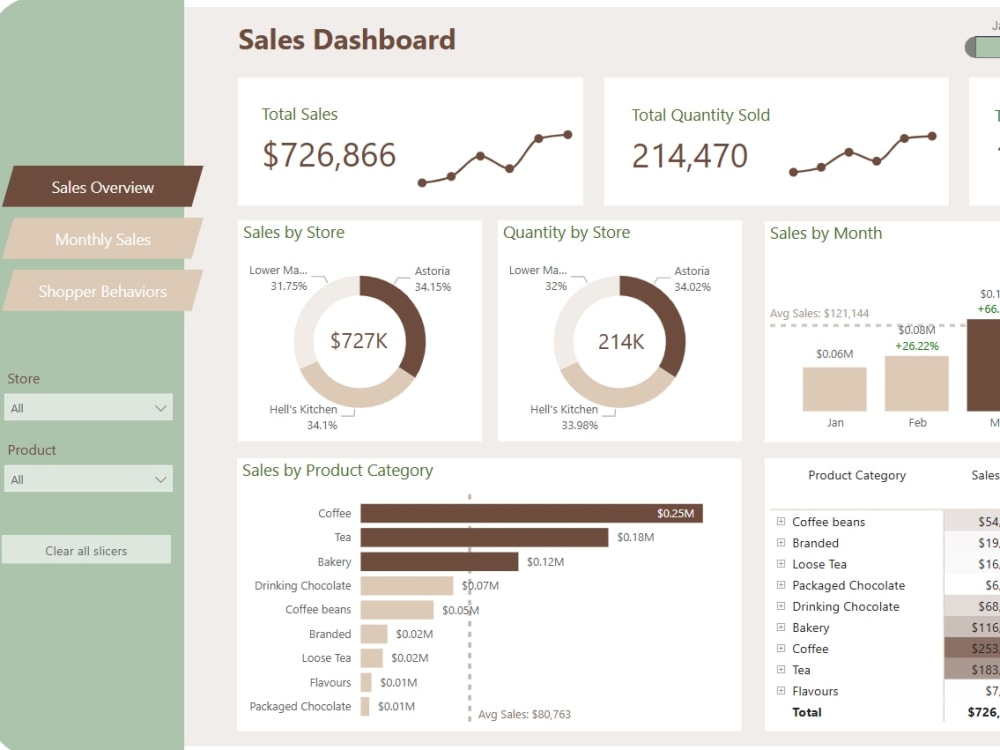The width and height of the screenshot is (1000, 750).
Task: Expand the Bakery row in the table
Action: tap(781, 627)
